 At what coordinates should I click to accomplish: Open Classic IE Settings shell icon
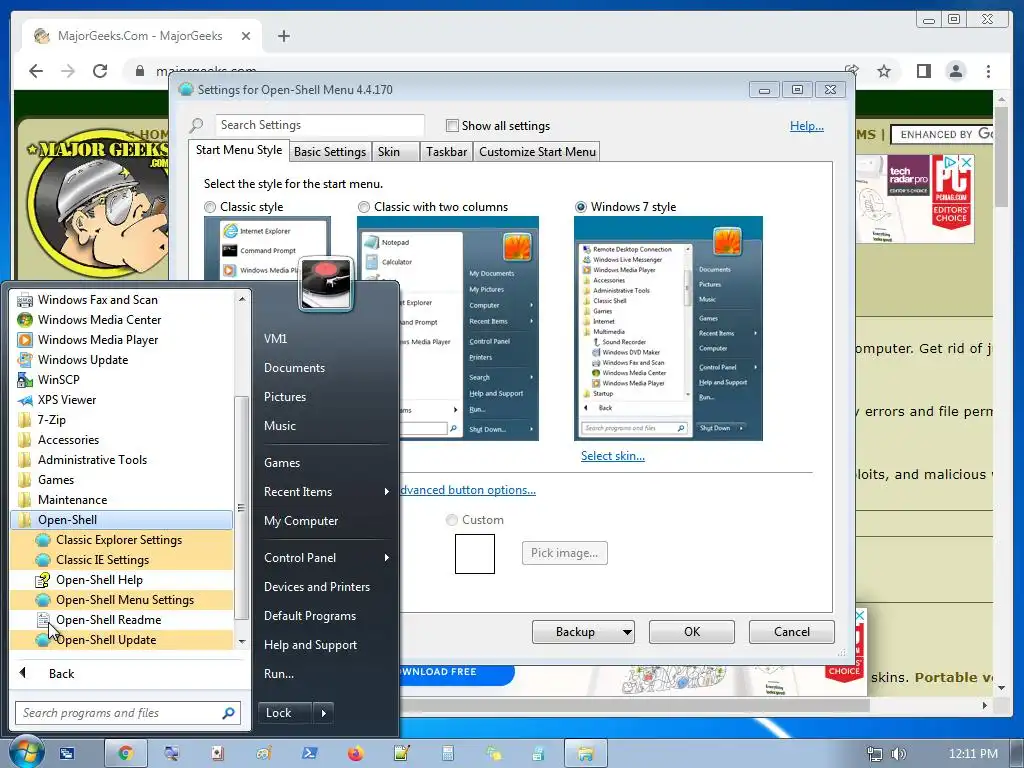43,560
